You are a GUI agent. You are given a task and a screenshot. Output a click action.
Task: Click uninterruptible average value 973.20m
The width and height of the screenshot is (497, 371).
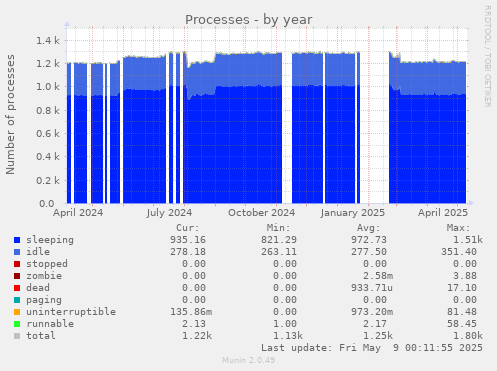click(x=372, y=312)
